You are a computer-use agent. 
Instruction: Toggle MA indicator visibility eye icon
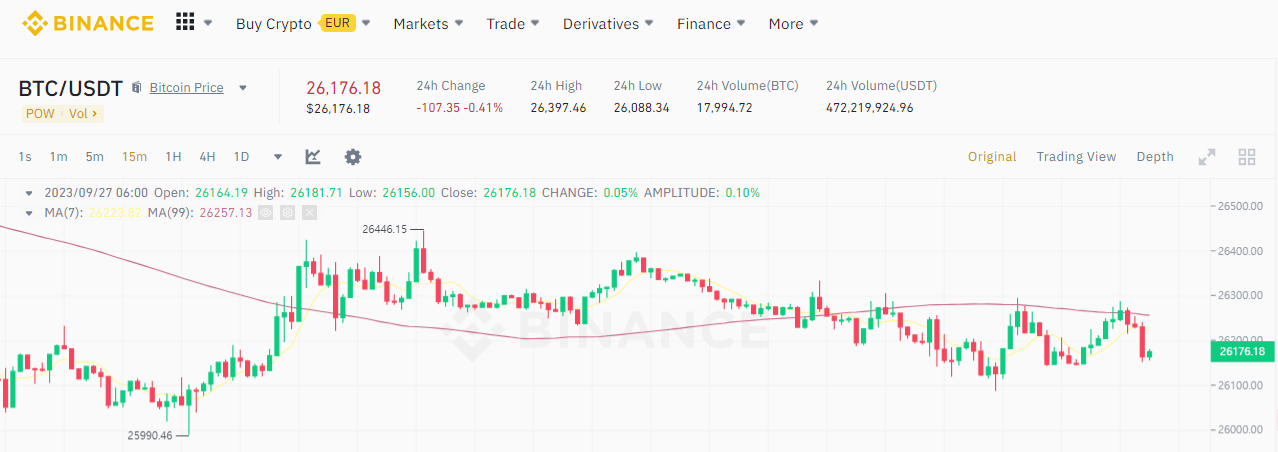click(266, 212)
